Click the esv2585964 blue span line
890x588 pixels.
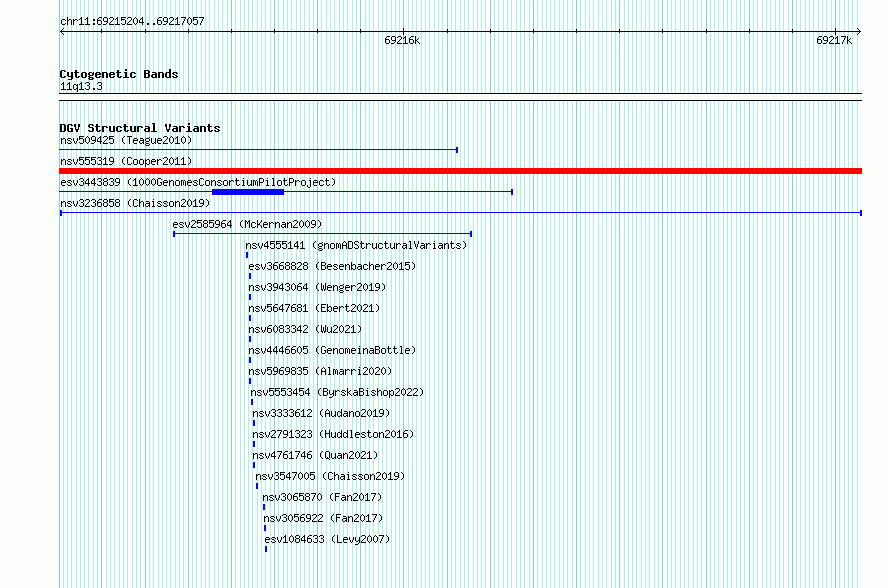click(322, 234)
